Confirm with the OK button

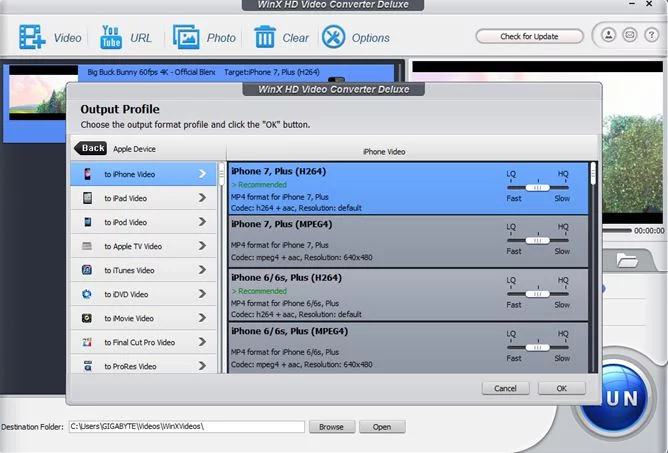tap(561, 388)
